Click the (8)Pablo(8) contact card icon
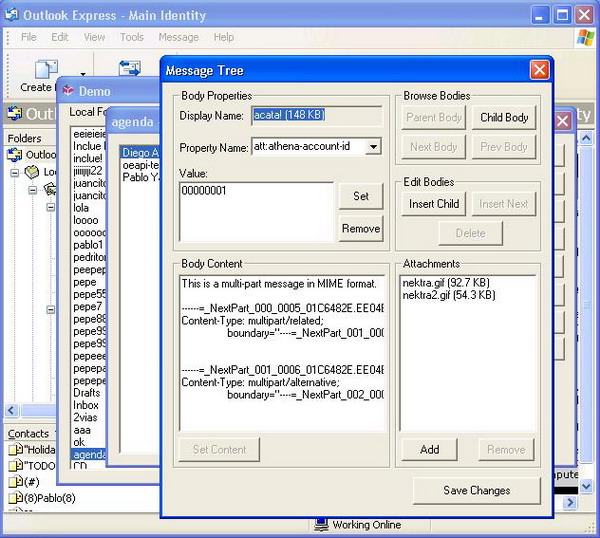This screenshot has height=538, width=600. (x=15, y=498)
